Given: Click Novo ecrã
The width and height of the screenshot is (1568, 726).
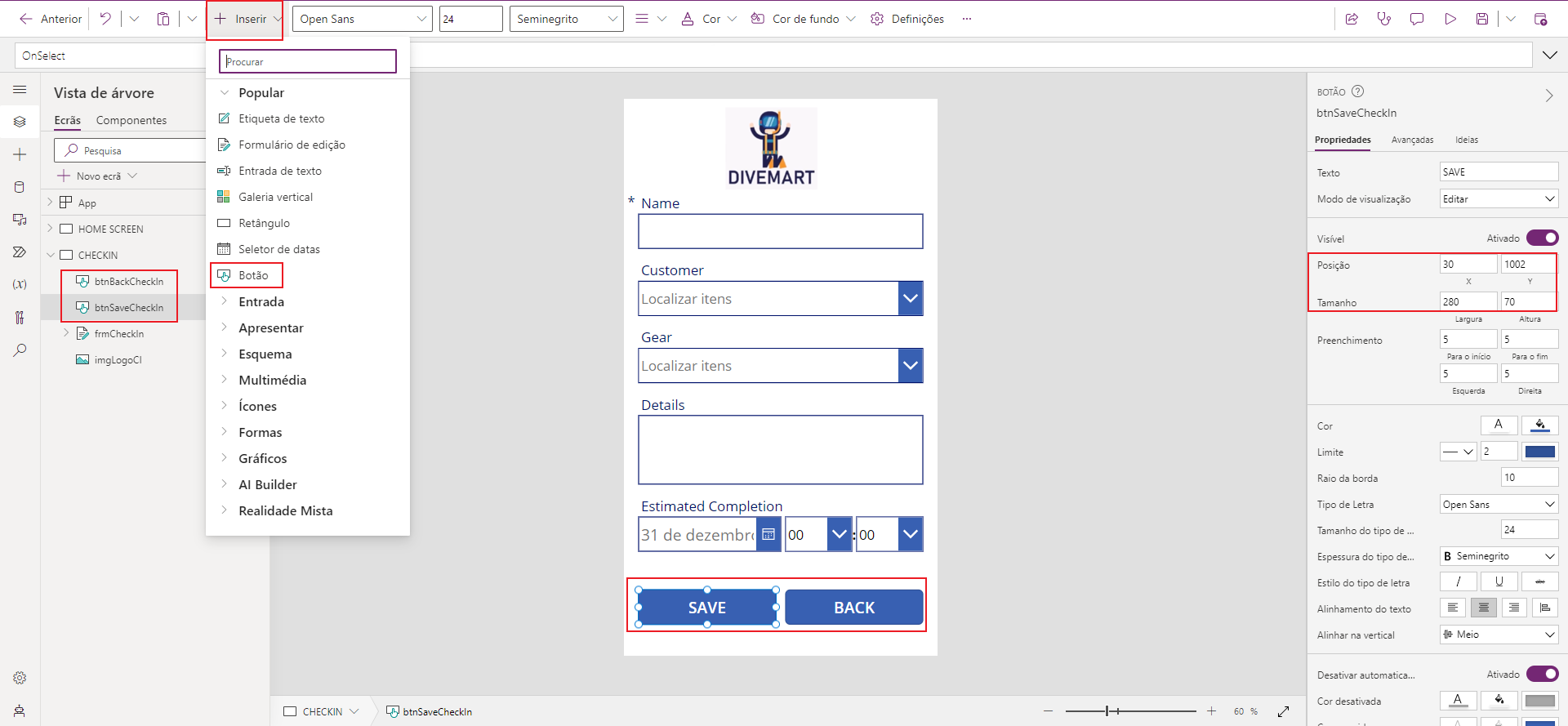Looking at the screenshot, I should coord(97,176).
